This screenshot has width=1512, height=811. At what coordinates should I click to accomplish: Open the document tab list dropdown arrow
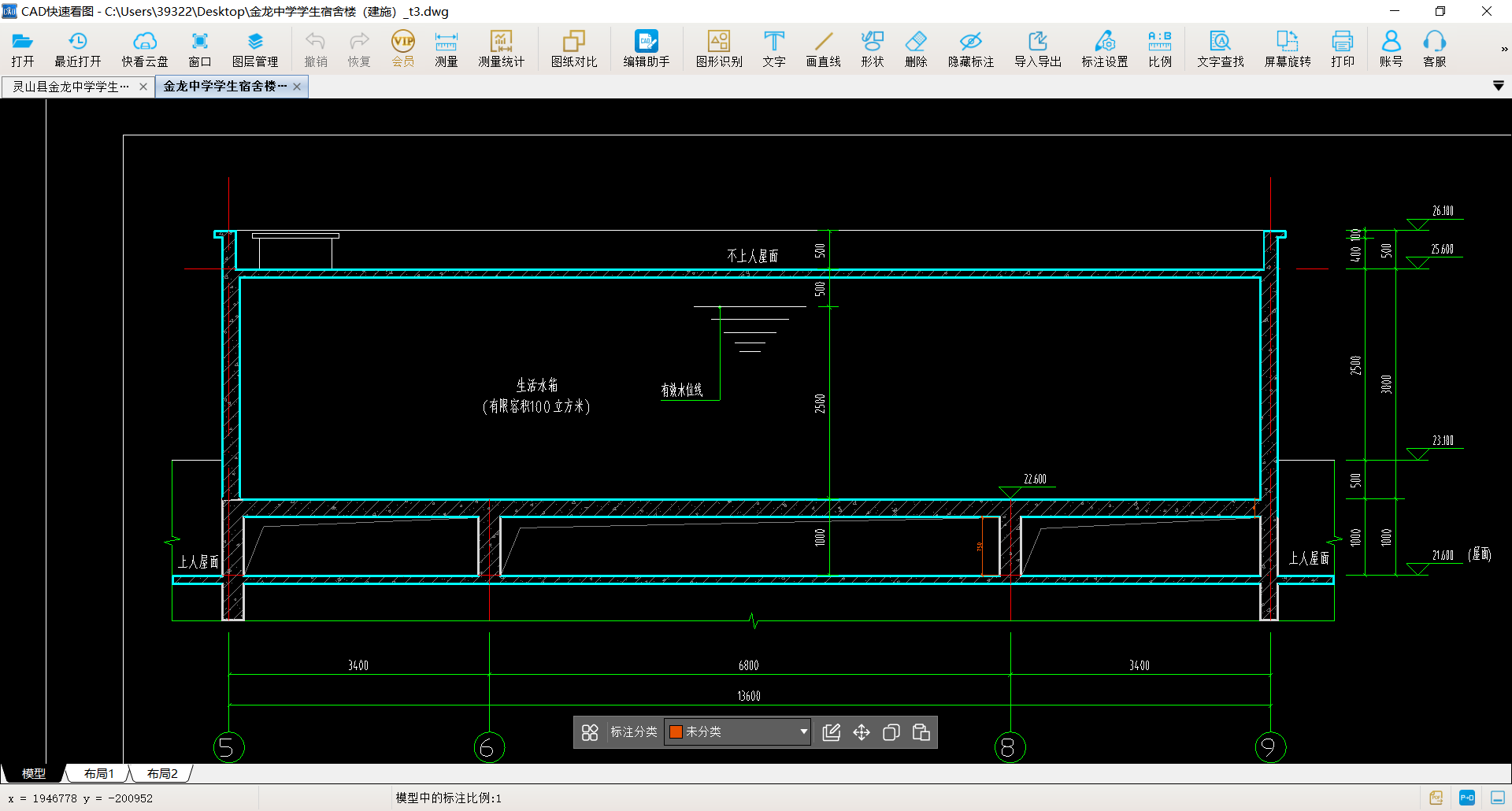[1498, 86]
